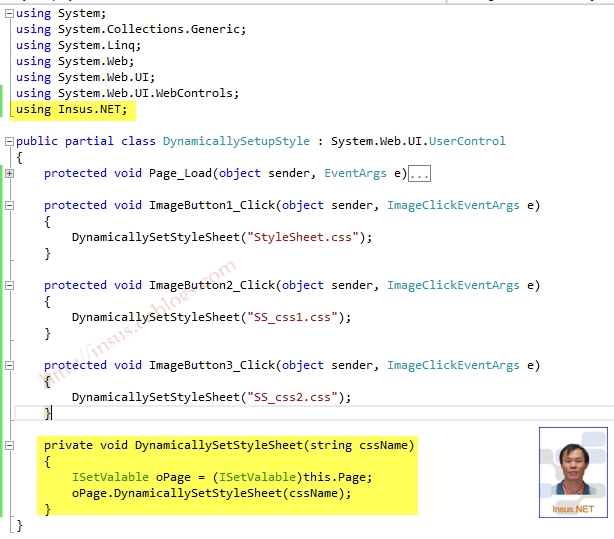Click the "using Insus.NET;" line
614x539 pixels.
[x=72, y=109]
